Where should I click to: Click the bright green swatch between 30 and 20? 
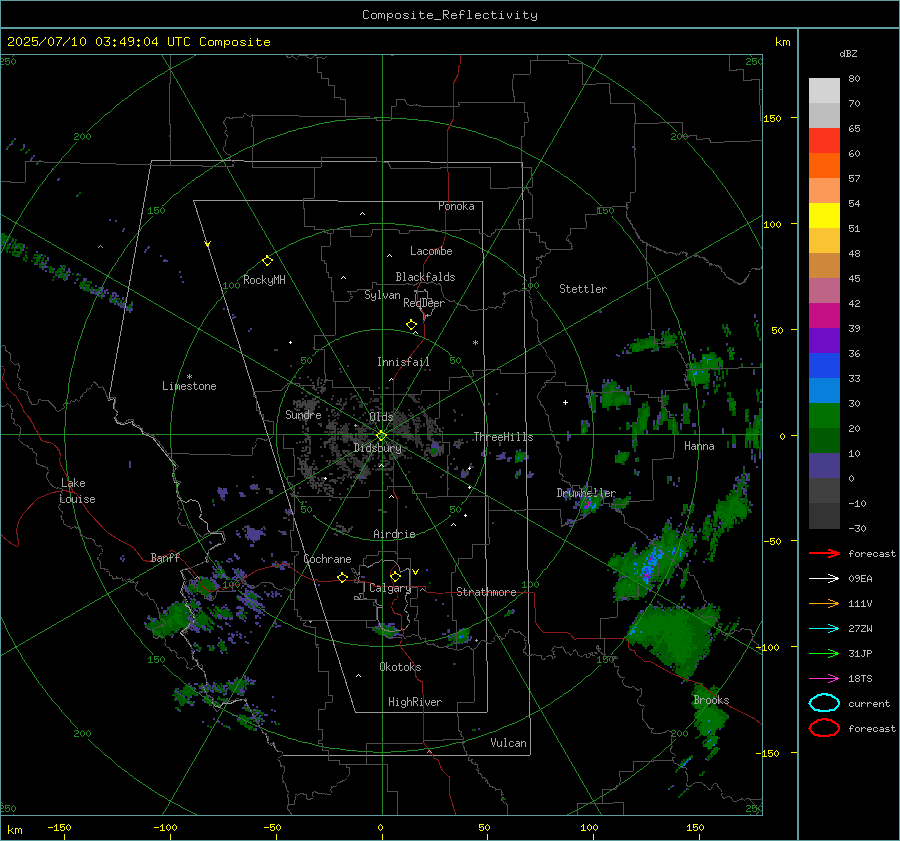coord(824,415)
